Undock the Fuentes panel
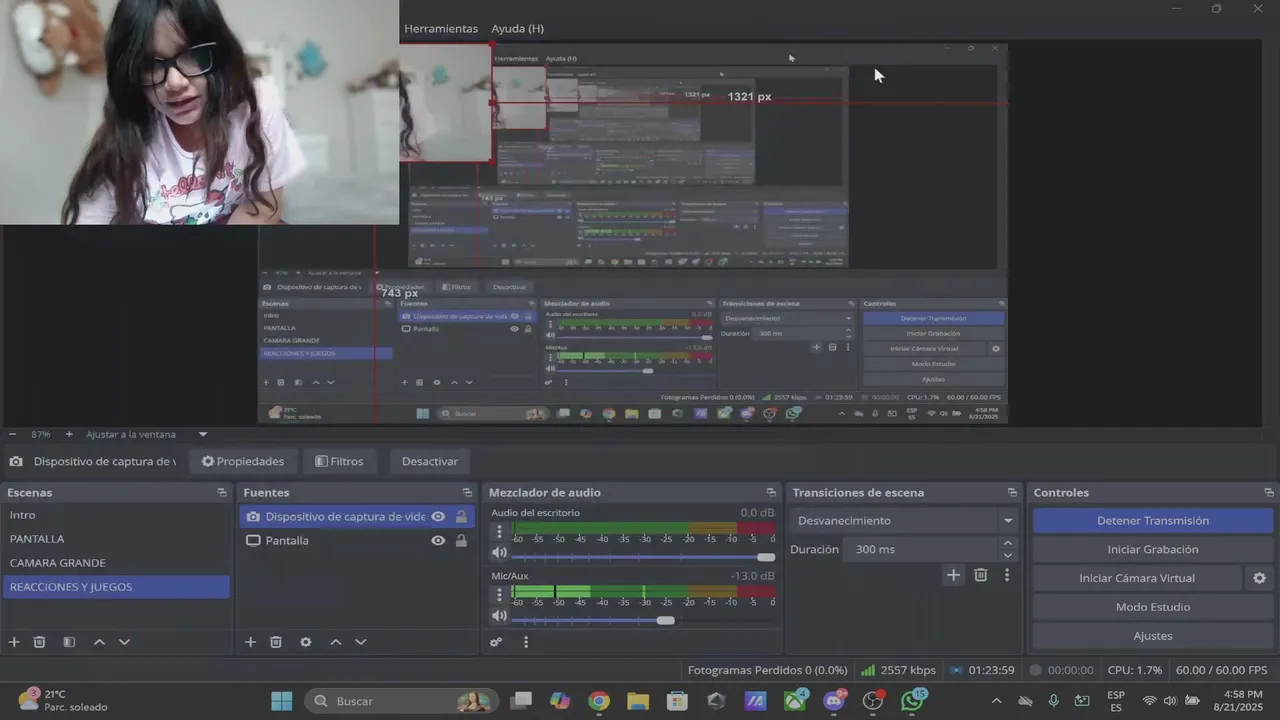The image size is (1280, 720). pos(467,493)
